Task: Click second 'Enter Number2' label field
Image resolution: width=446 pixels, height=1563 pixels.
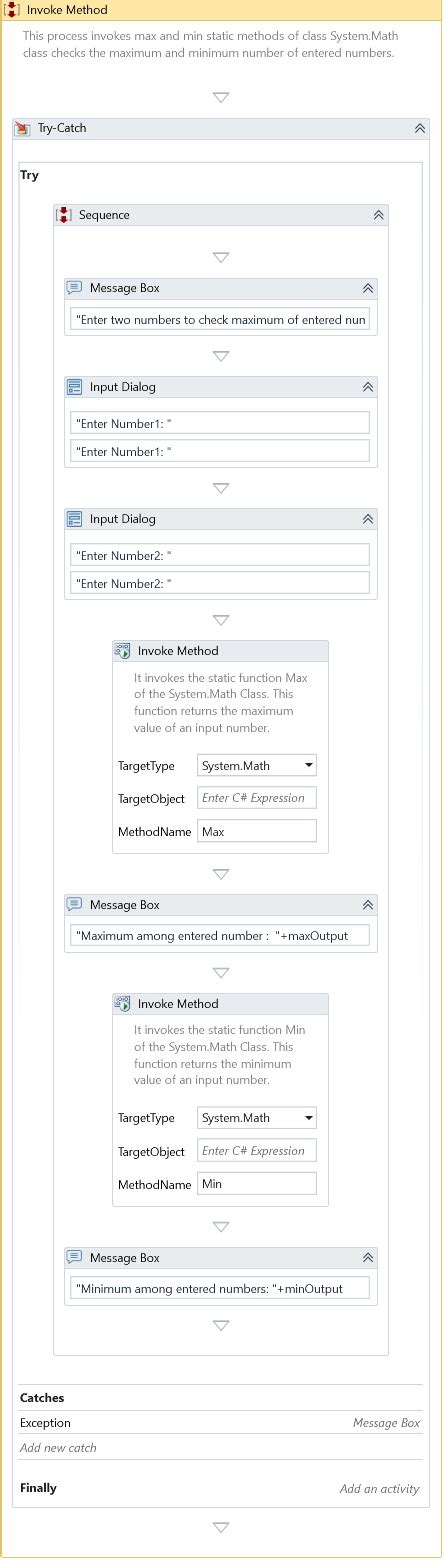Action: pyautogui.click(x=220, y=583)
